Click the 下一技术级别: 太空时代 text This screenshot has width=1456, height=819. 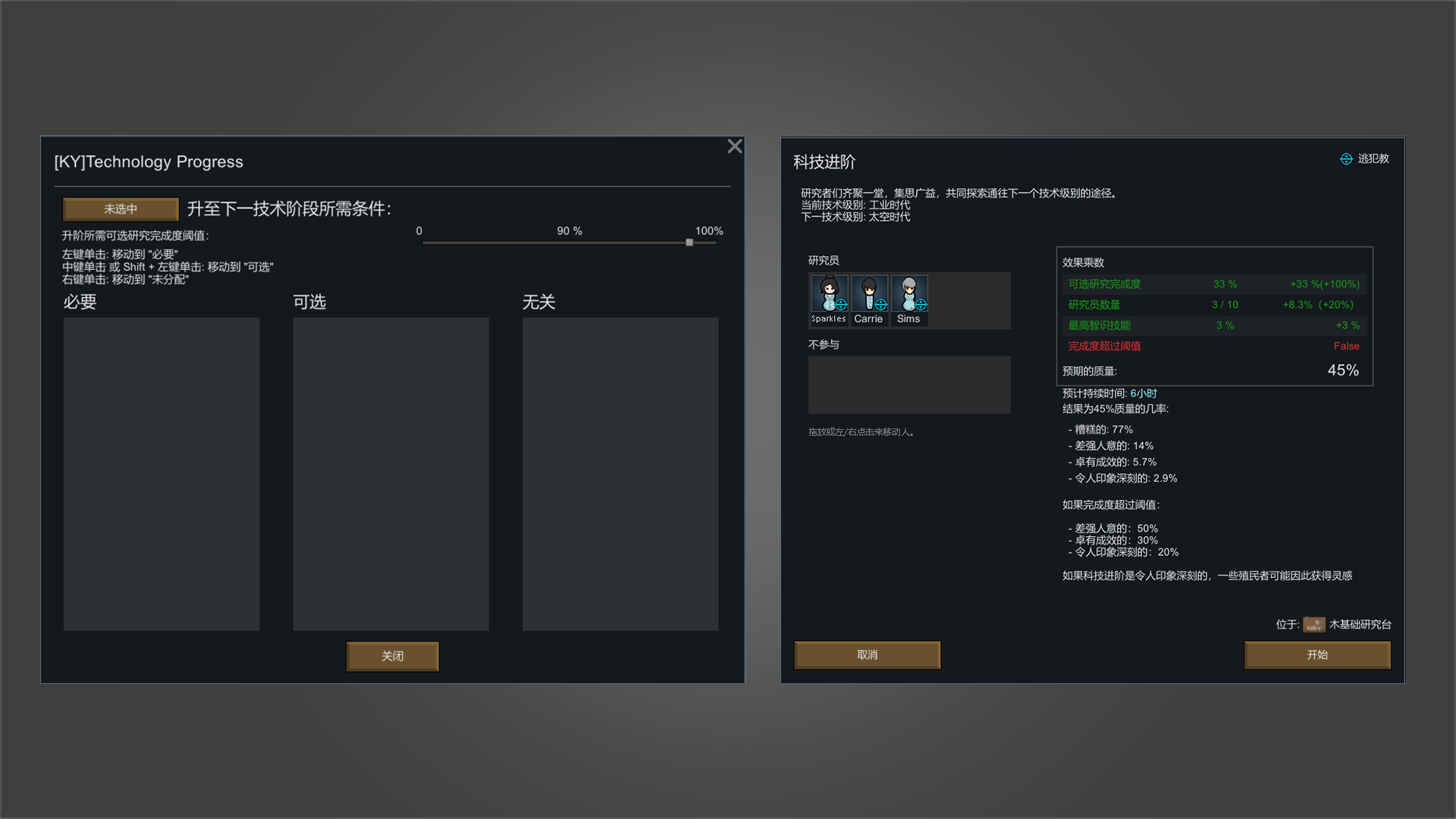(855, 217)
